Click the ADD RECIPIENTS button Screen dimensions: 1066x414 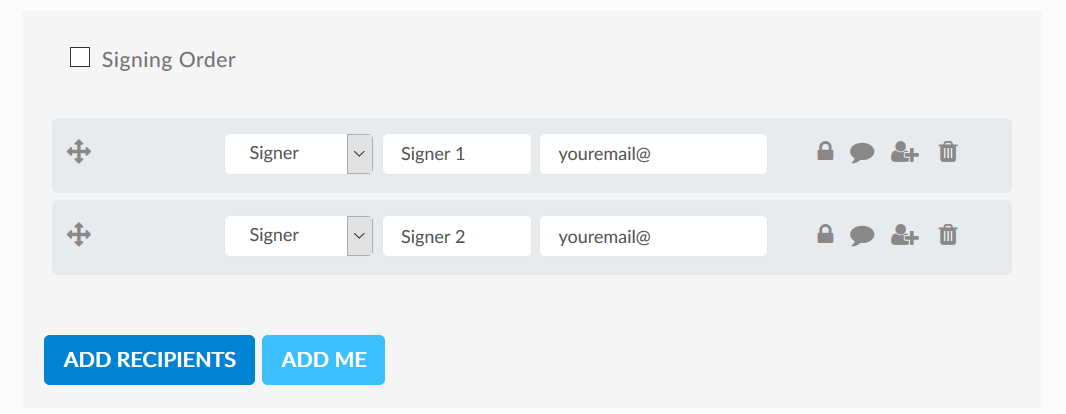150,360
